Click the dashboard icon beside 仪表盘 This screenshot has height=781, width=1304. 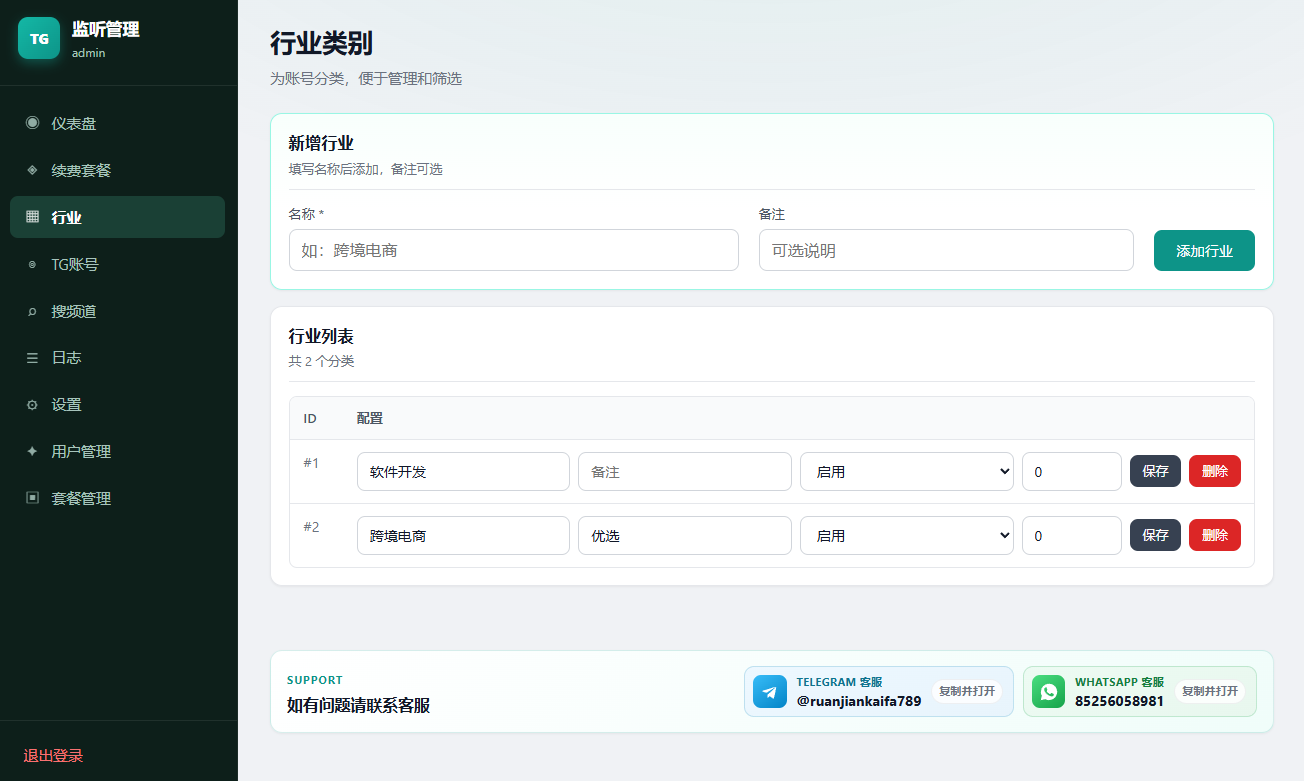[x=32, y=123]
